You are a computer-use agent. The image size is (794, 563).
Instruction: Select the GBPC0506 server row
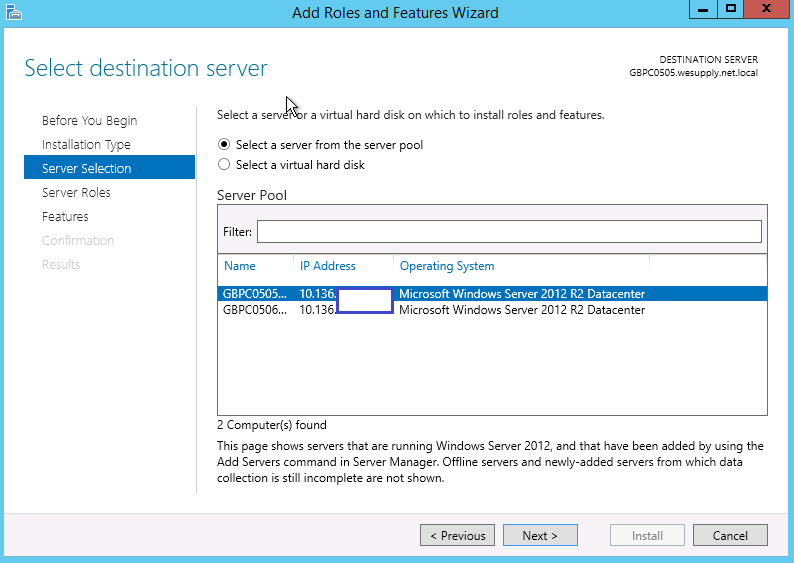[x=492, y=310]
